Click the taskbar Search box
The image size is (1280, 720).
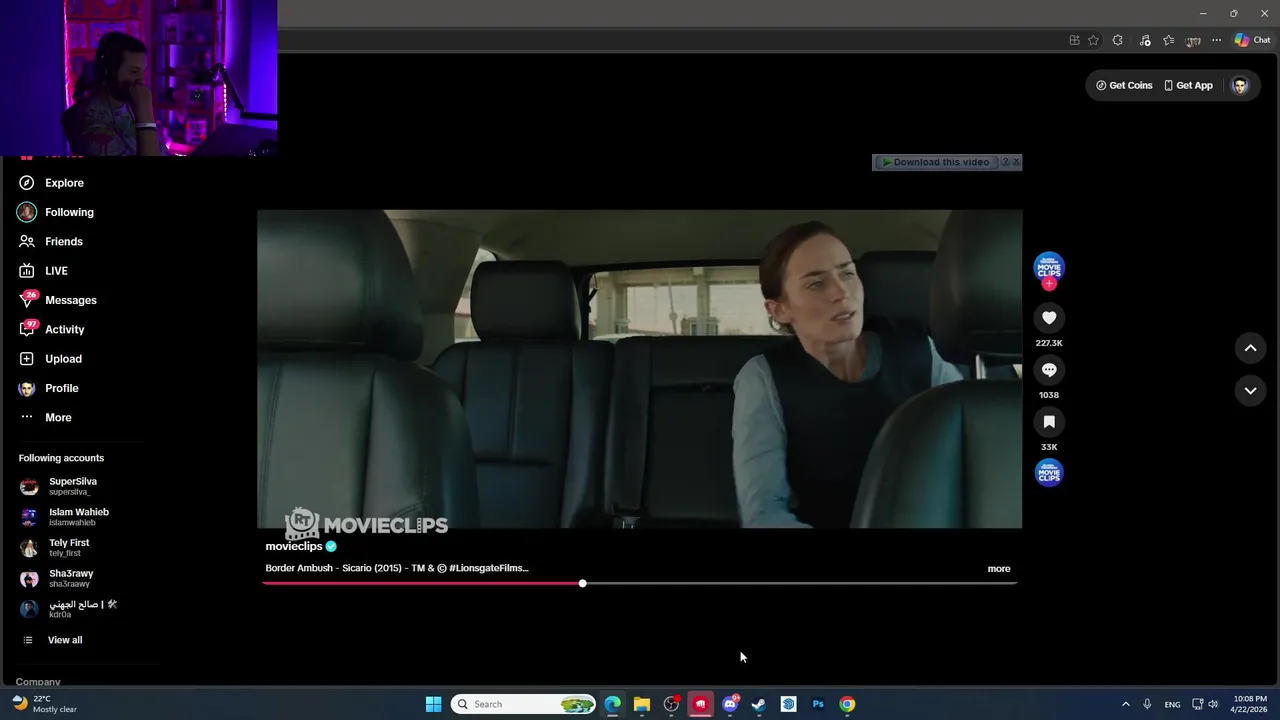523,704
